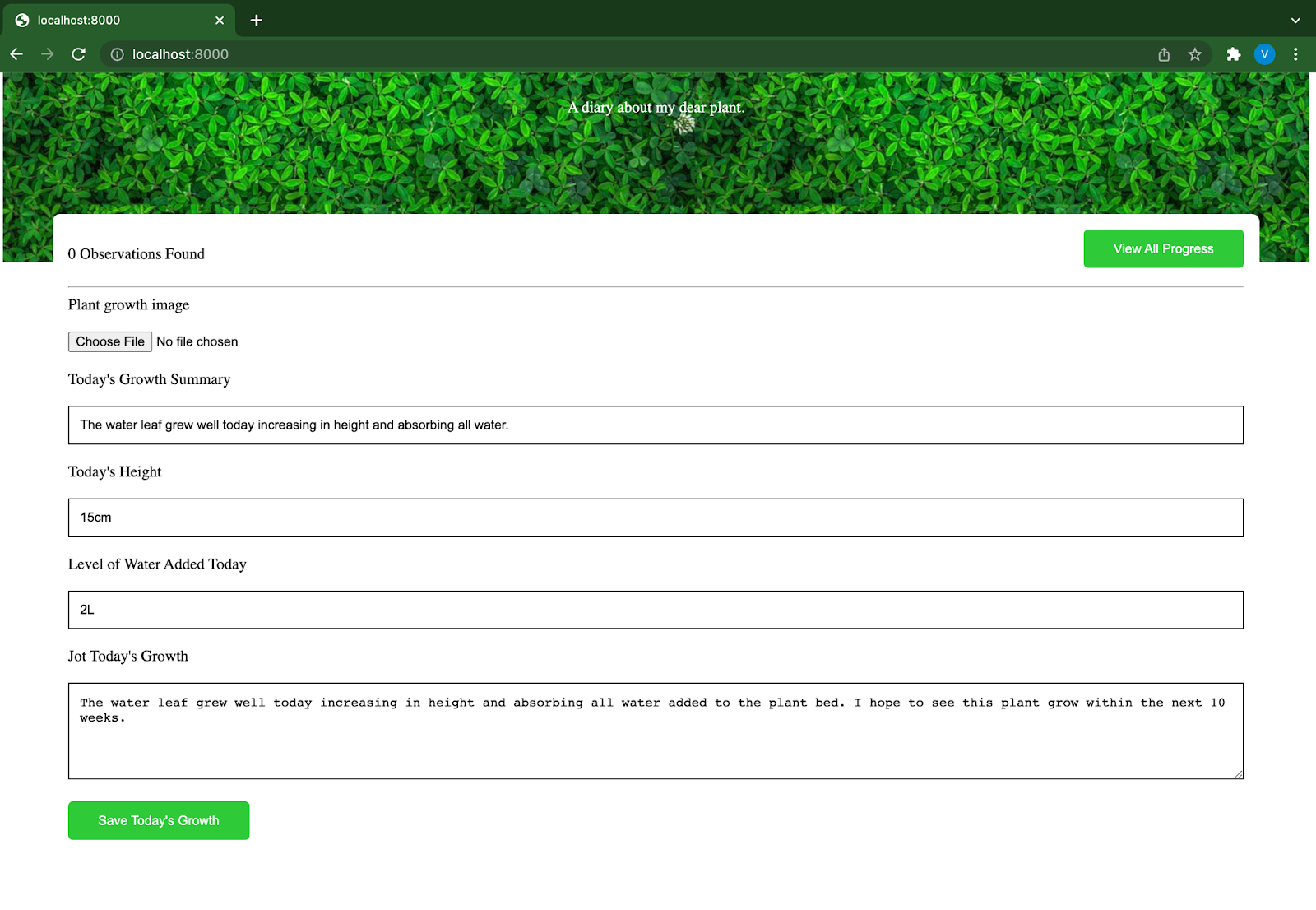Screen dimensions: 1316x910
Task: Click the forward navigation arrow
Action: point(47,53)
